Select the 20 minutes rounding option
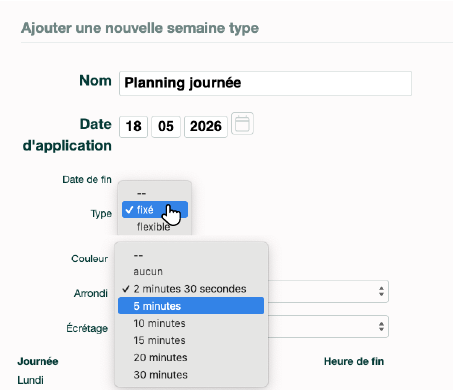The image size is (453, 391). [191, 357]
